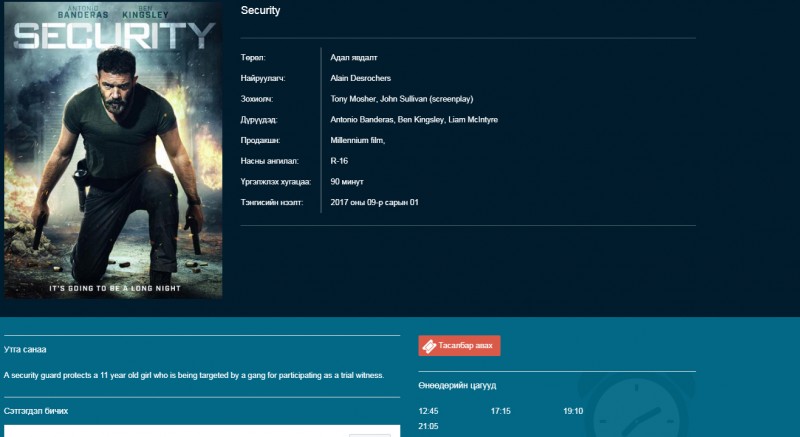Select the 12:45 showtime
The image size is (800, 437).
[428, 411]
